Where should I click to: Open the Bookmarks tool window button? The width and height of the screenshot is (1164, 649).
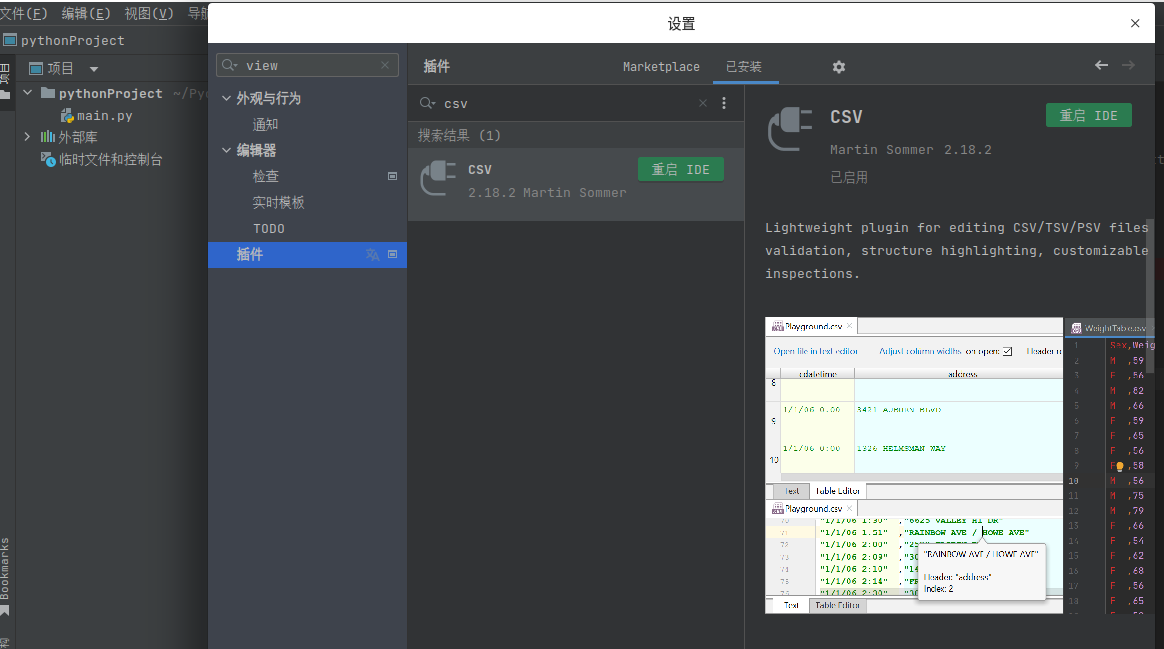[7, 562]
